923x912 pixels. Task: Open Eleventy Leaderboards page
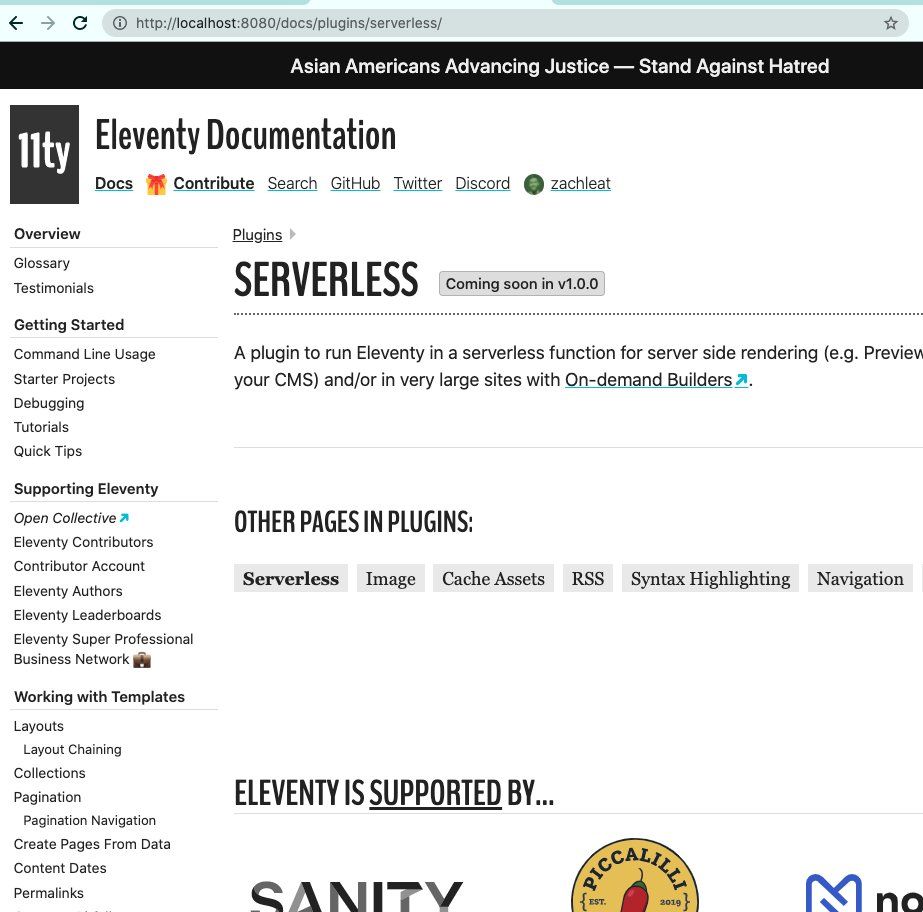(87, 615)
